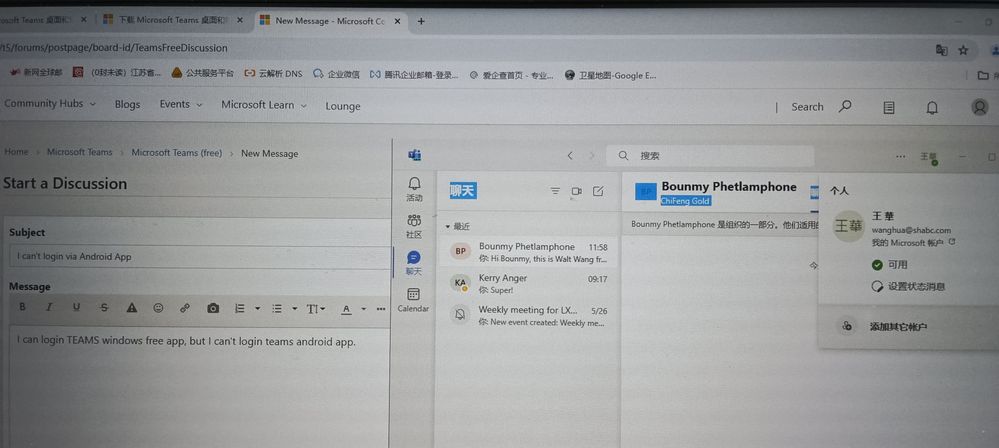Filter the Teams chat list
This screenshot has width=999, height=448.
pos(556,191)
